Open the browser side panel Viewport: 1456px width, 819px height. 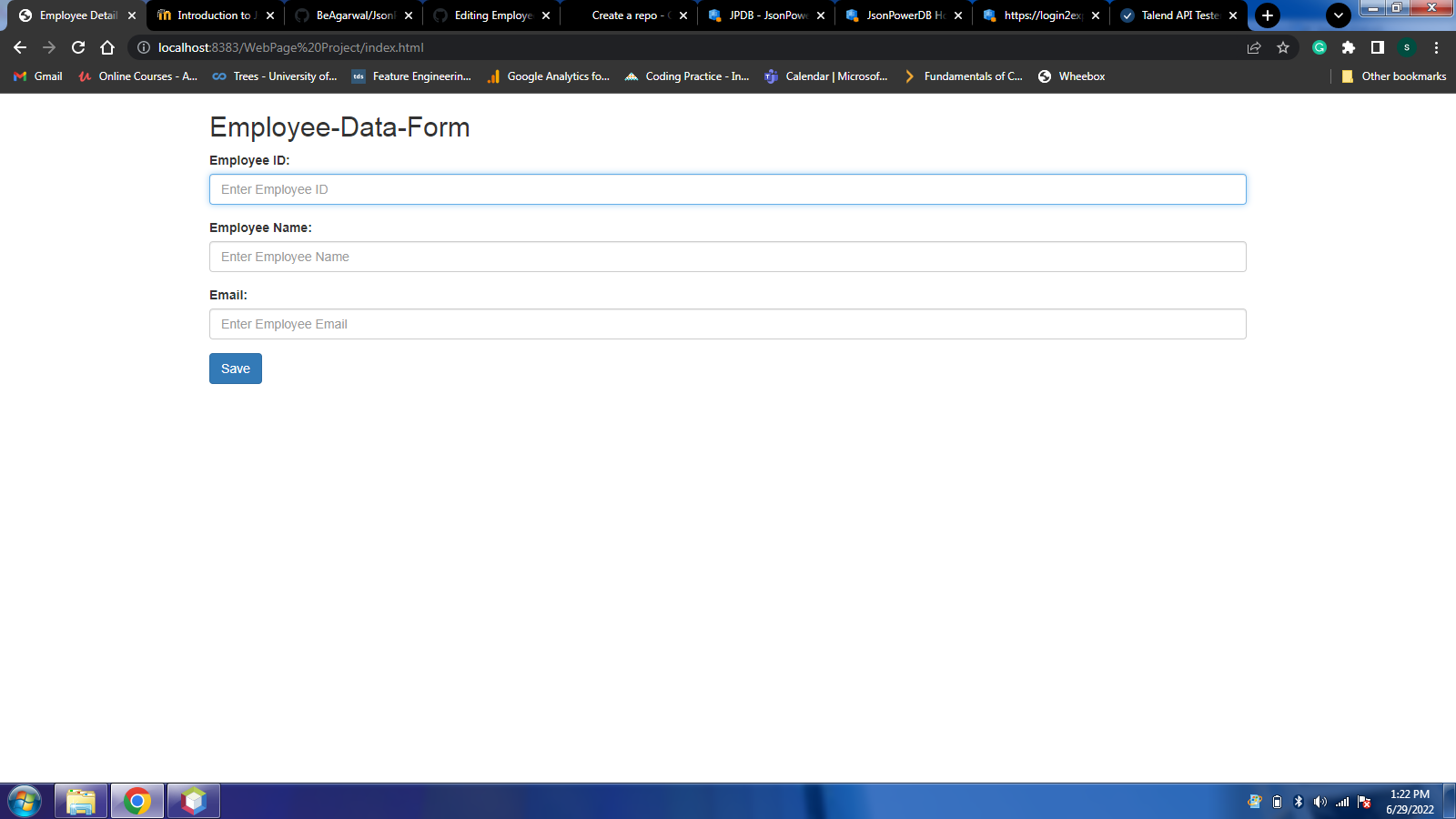pyautogui.click(x=1377, y=47)
